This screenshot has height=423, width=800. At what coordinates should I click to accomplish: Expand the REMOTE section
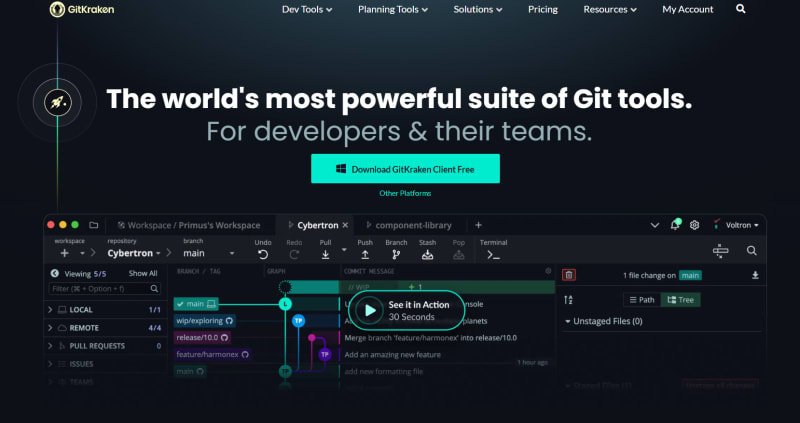tap(51, 328)
